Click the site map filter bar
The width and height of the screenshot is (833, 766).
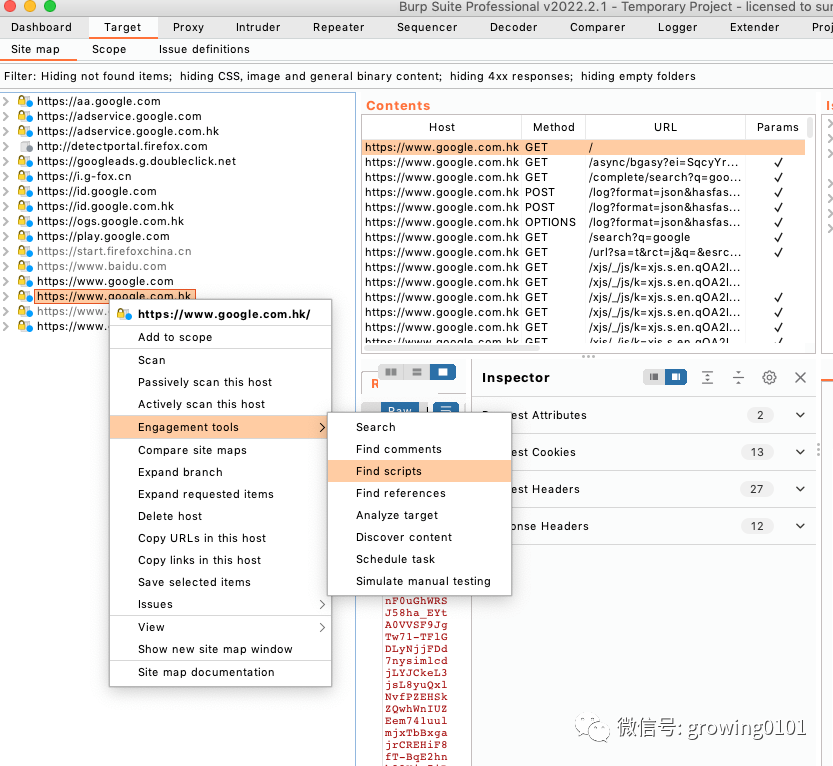[x=416, y=76]
